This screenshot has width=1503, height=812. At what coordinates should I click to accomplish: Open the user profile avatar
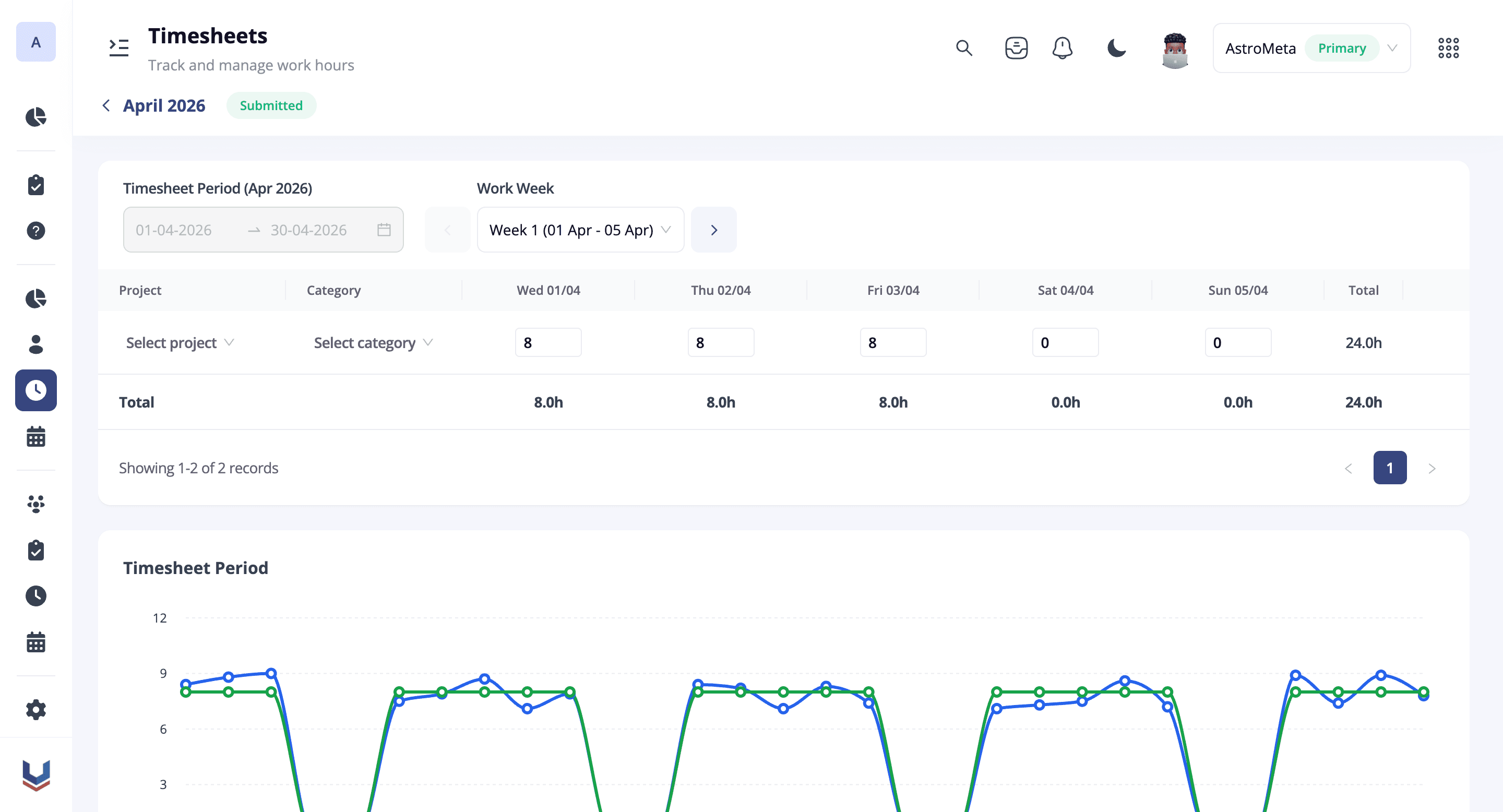coord(1175,51)
